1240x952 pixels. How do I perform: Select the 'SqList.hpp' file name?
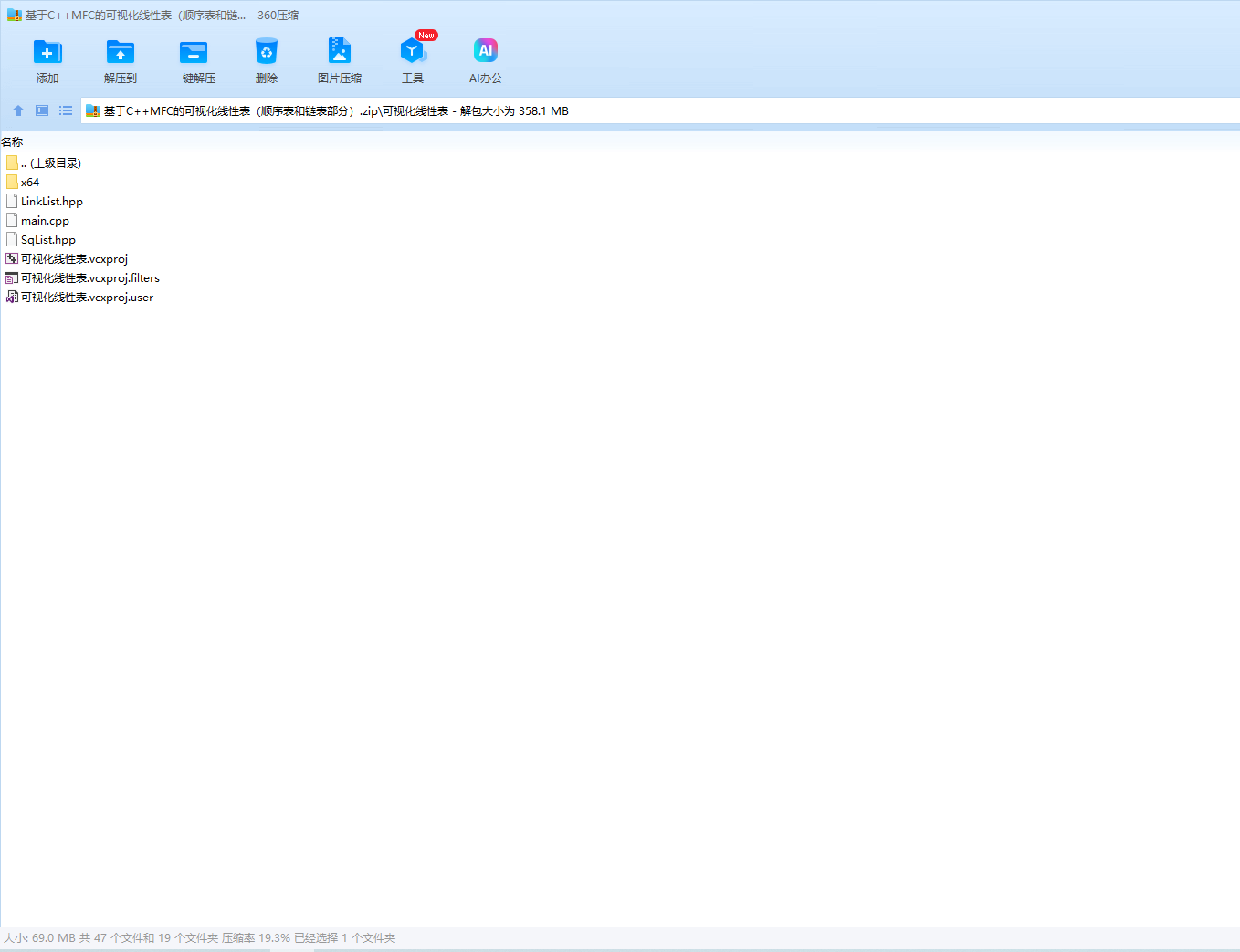pyautogui.click(x=48, y=240)
